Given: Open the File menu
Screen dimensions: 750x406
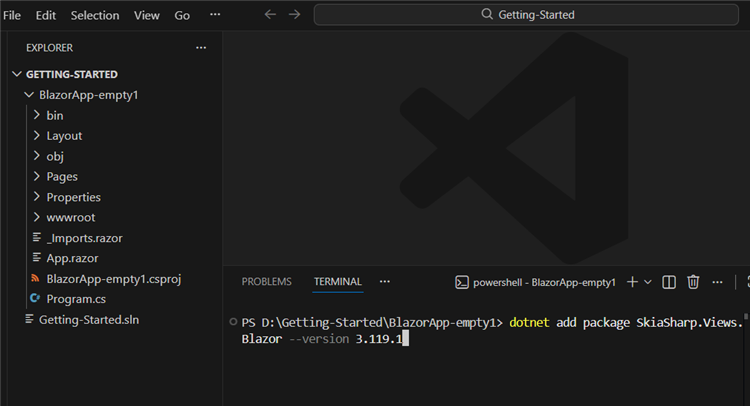Looking at the screenshot, I should [x=12, y=15].
